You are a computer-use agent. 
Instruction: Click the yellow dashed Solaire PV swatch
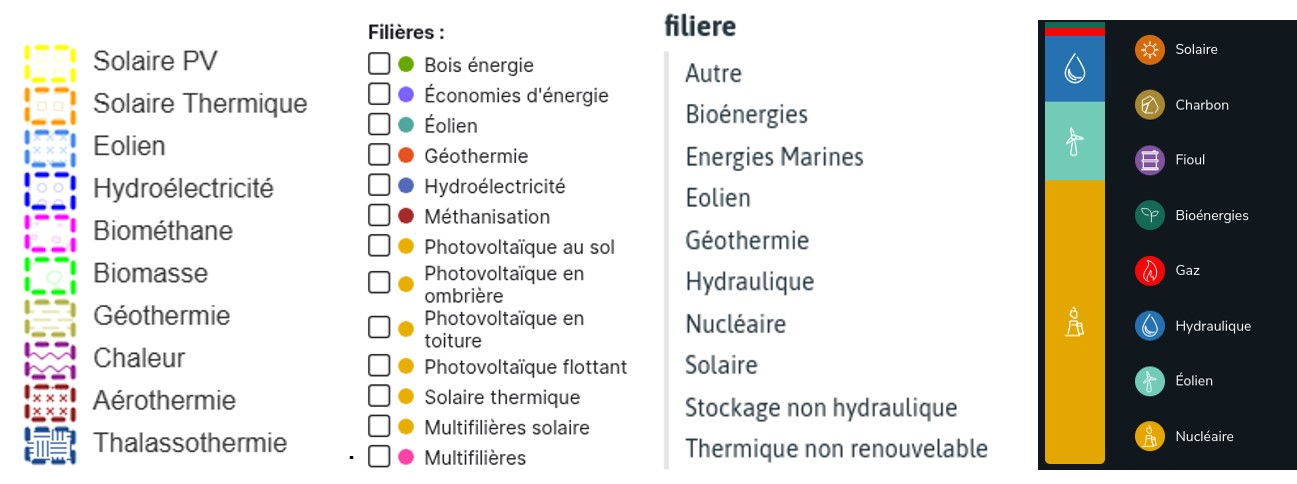point(50,63)
